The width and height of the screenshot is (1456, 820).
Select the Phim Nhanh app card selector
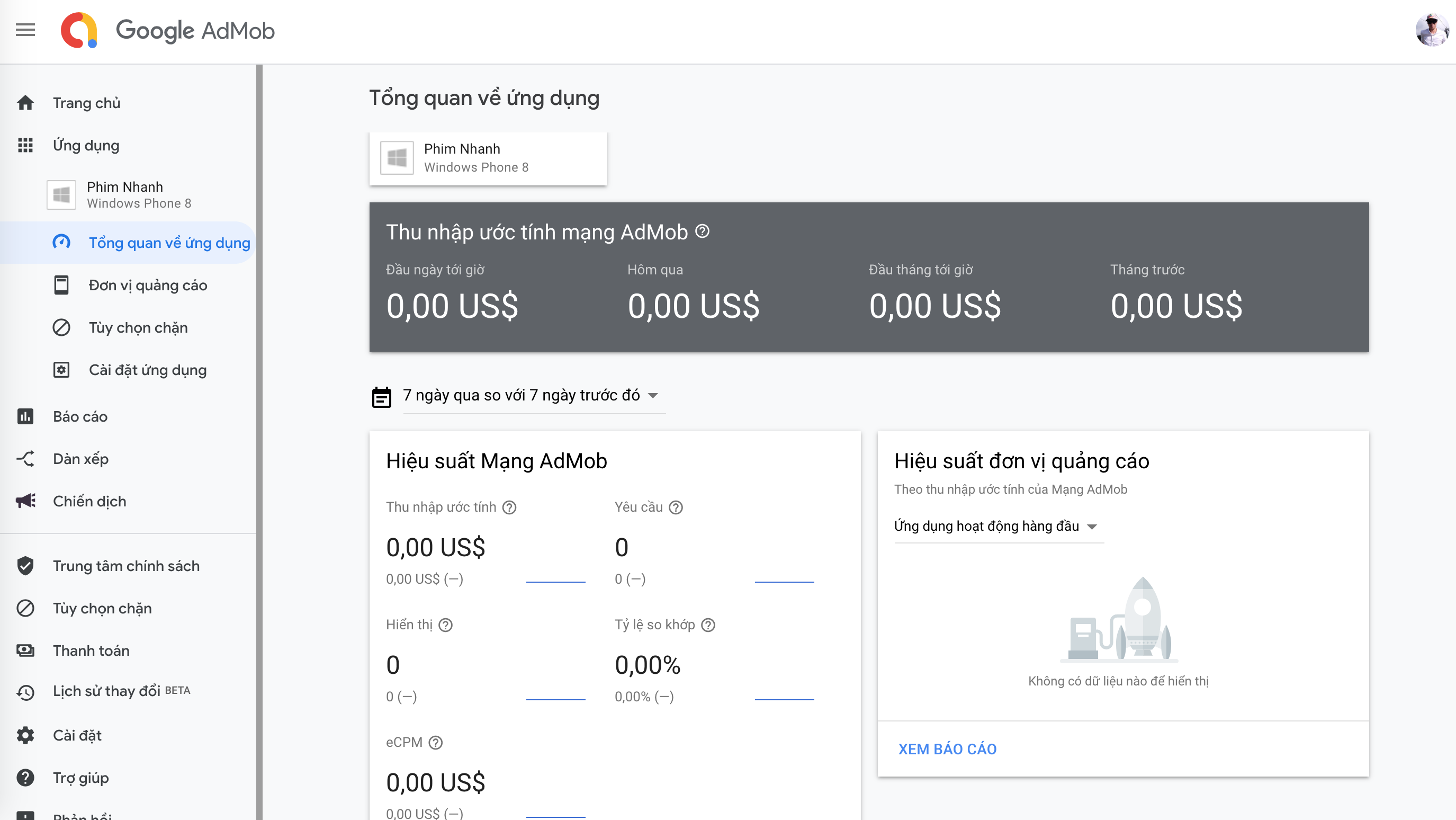click(488, 158)
